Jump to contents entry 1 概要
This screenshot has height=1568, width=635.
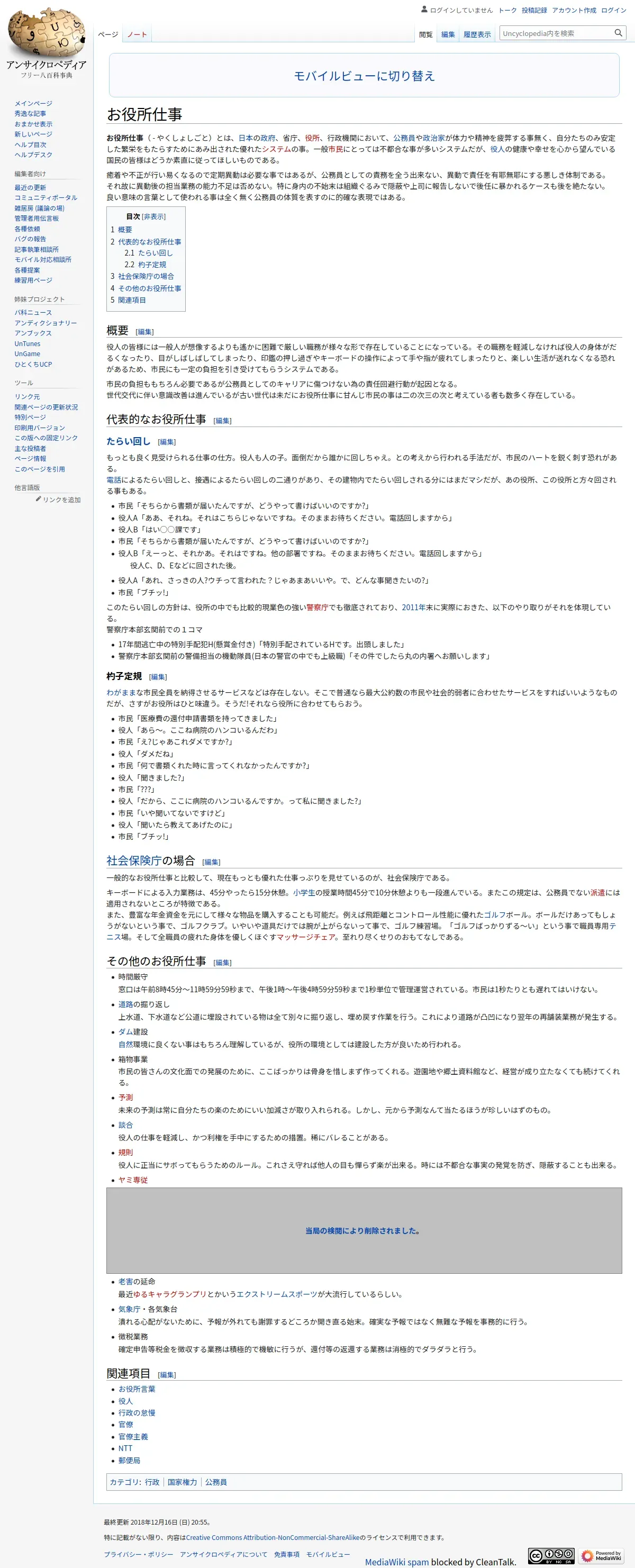click(x=121, y=230)
